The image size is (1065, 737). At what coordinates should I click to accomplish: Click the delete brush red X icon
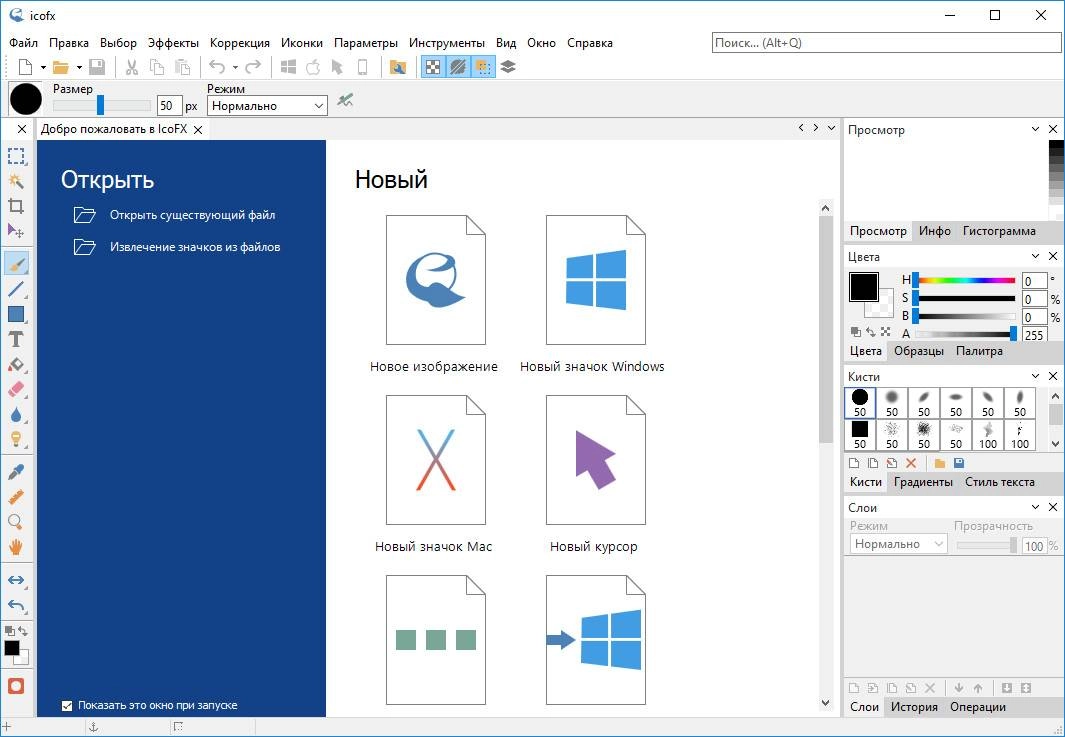(x=911, y=463)
